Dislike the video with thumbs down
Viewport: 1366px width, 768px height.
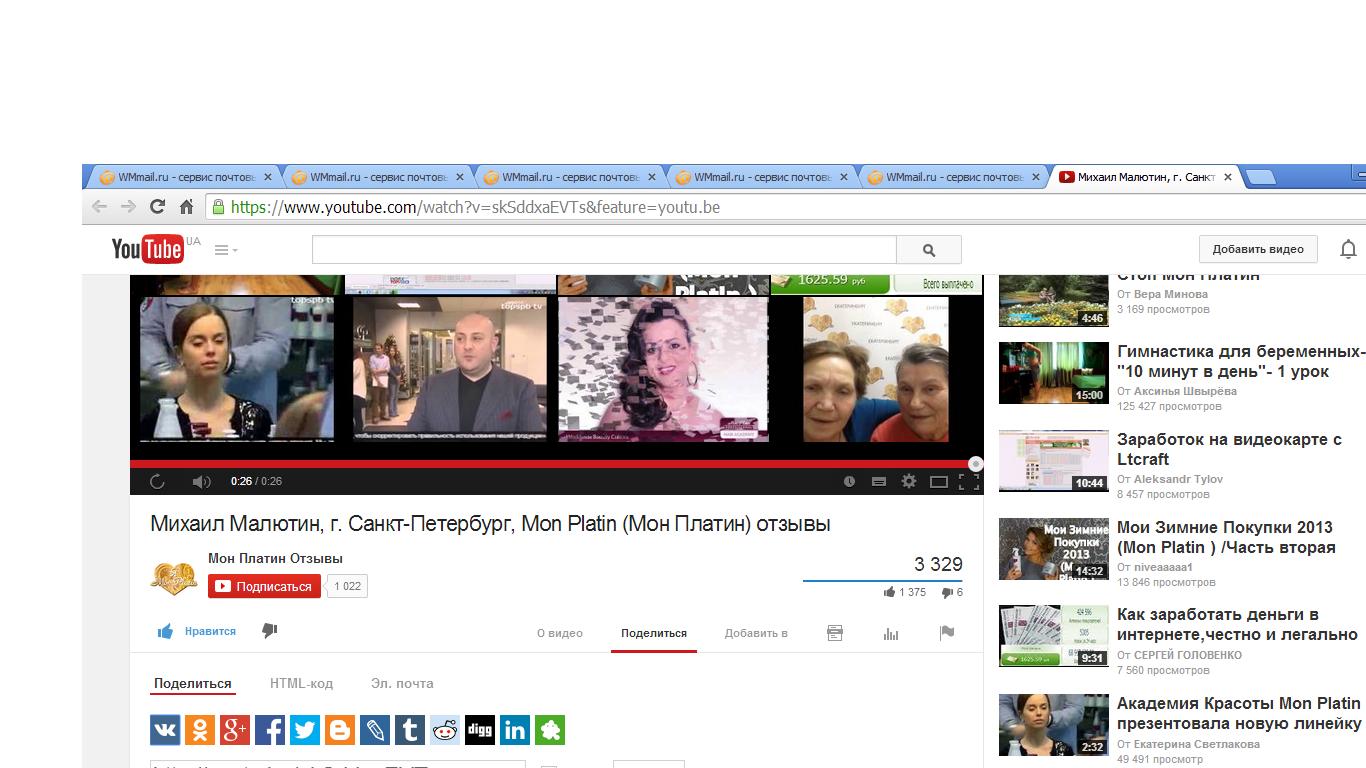pos(269,631)
